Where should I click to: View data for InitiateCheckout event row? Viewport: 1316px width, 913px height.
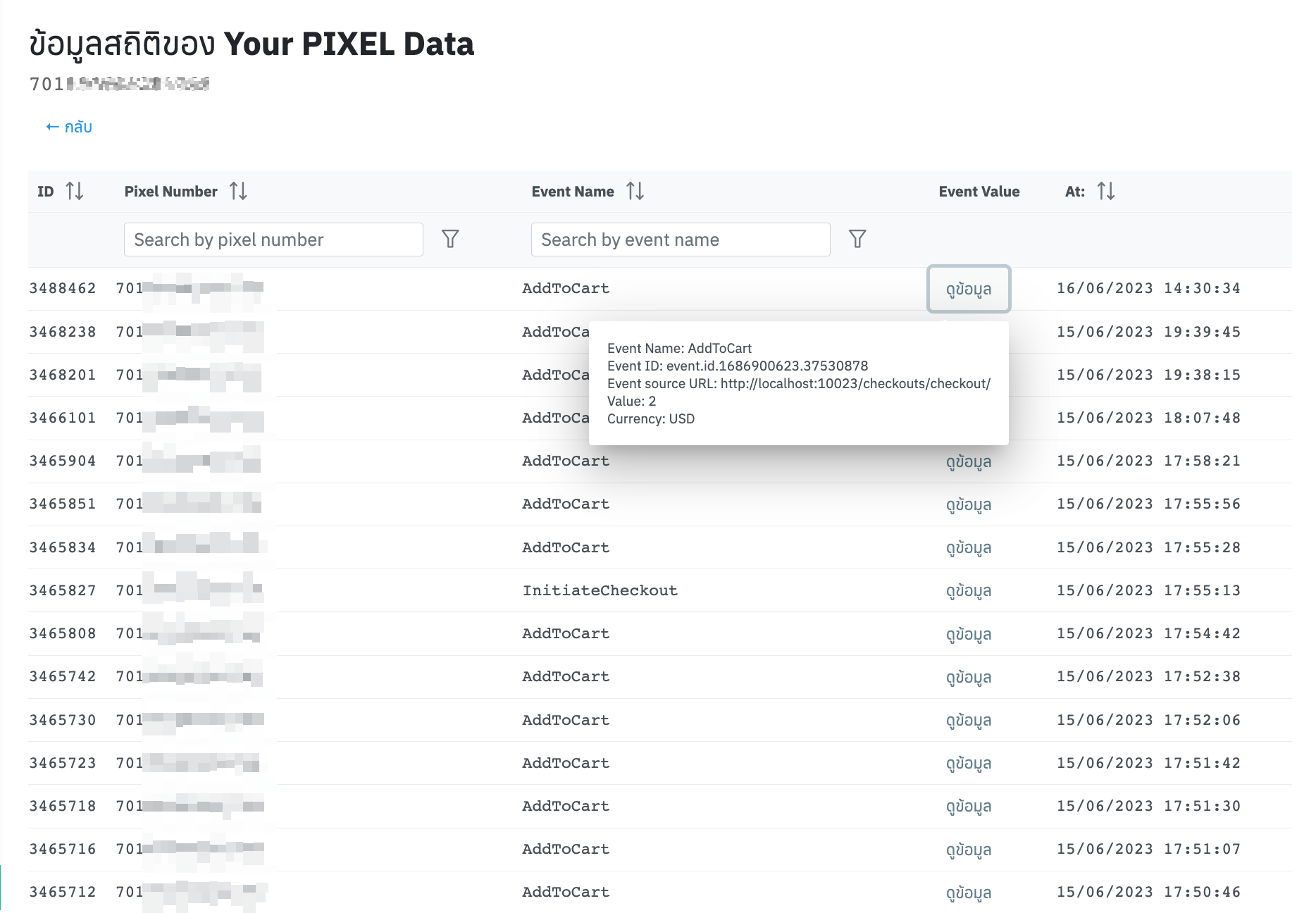coord(968,590)
